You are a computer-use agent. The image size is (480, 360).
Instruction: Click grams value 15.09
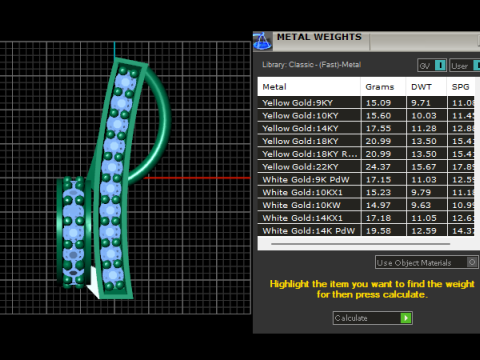click(378, 103)
